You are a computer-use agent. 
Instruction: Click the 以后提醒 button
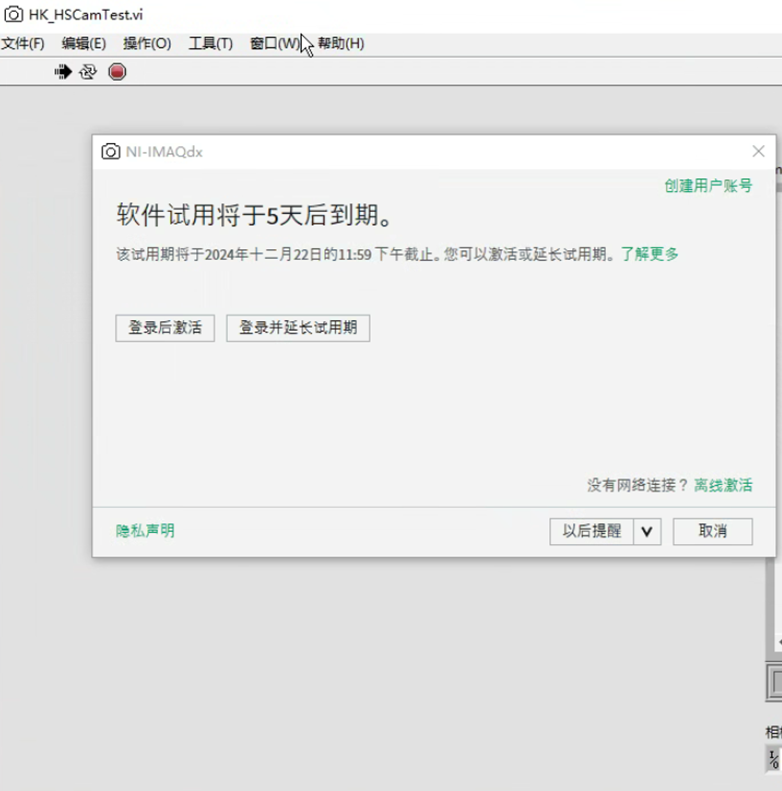591,532
